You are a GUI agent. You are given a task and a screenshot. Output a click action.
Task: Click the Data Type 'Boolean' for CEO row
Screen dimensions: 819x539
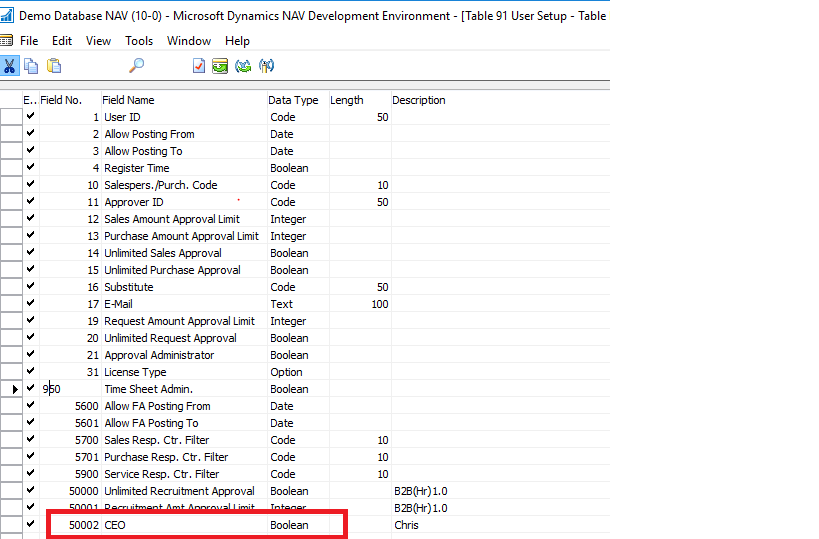pos(298,525)
